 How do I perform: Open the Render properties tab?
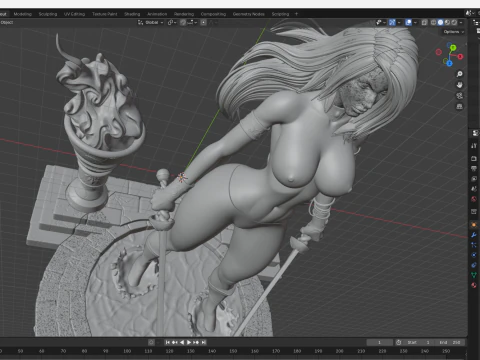[474, 158]
